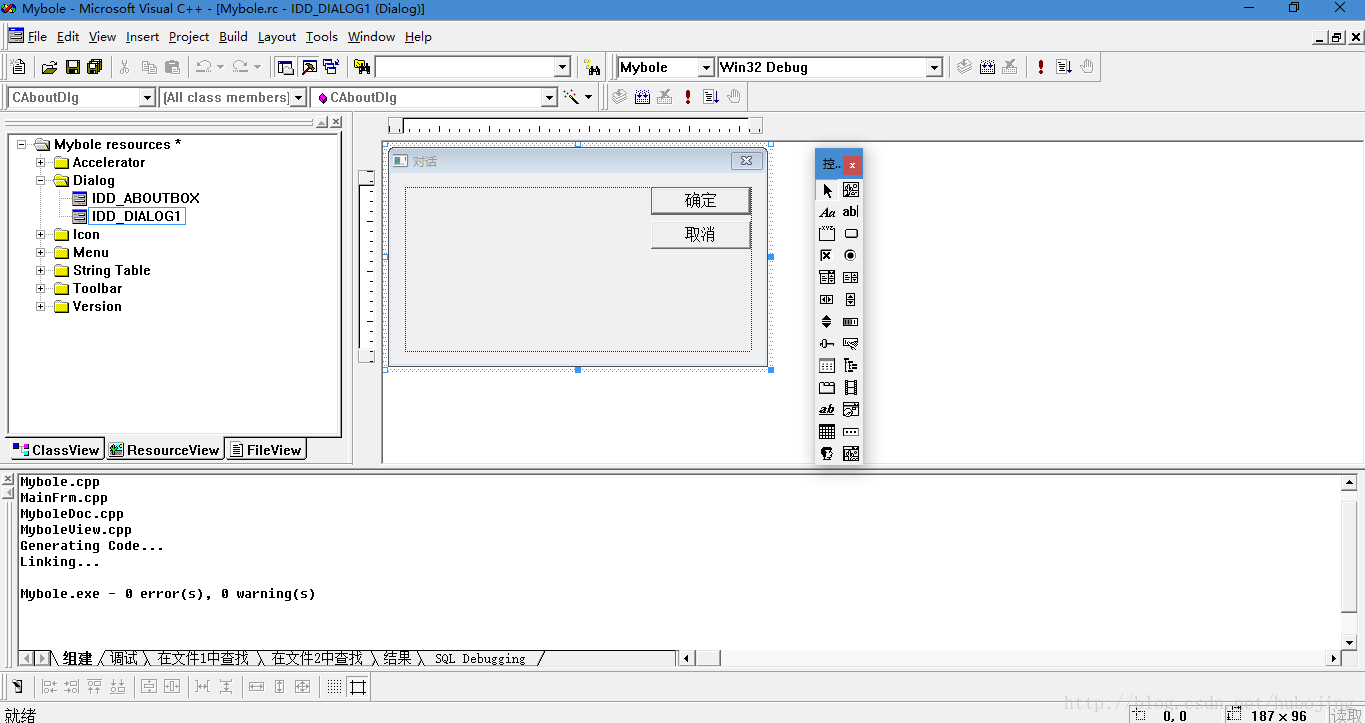Select the Static Text control tool

[x=827, y=212]
